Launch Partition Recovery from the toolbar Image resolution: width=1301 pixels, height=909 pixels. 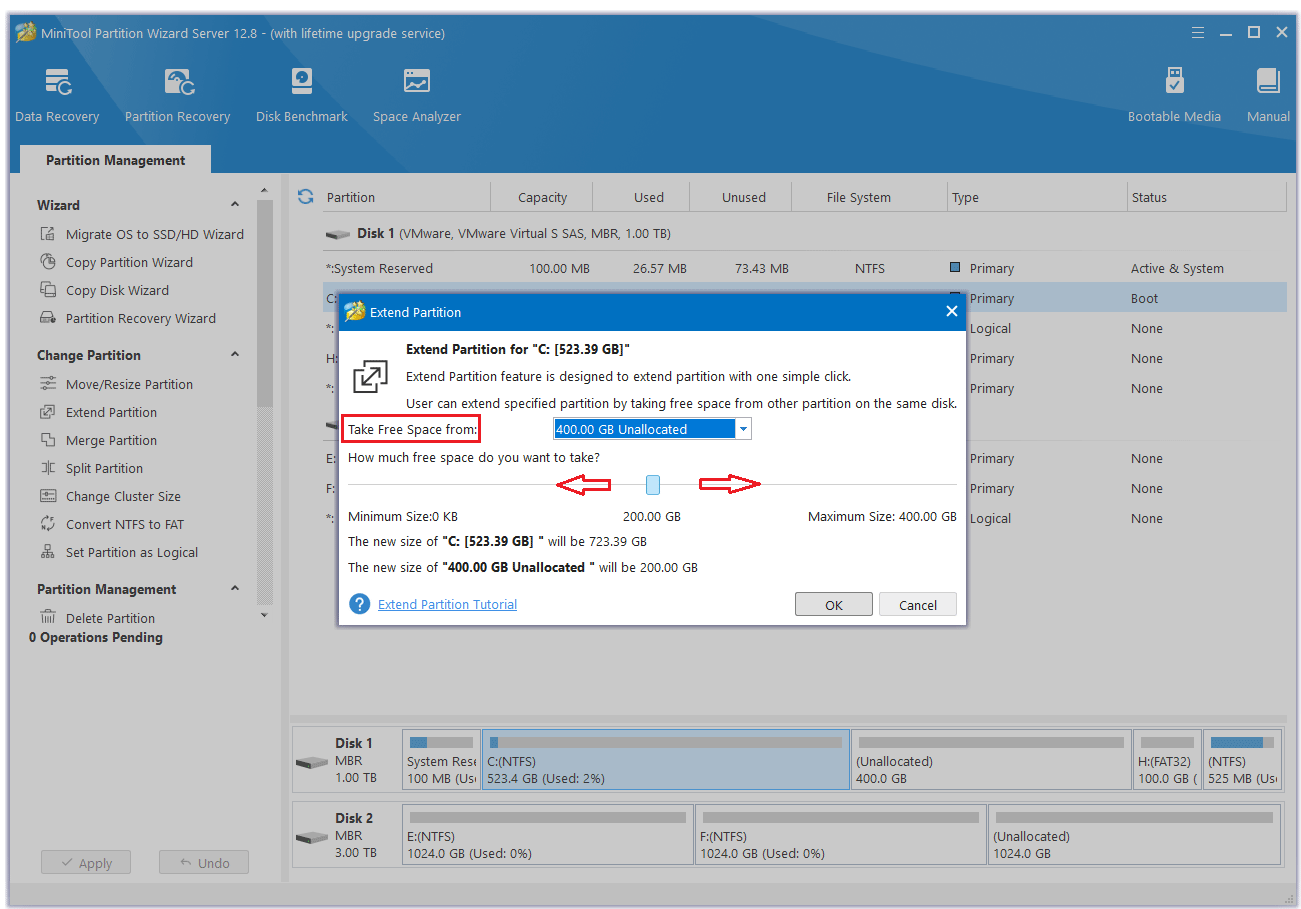tap(177, 95)
